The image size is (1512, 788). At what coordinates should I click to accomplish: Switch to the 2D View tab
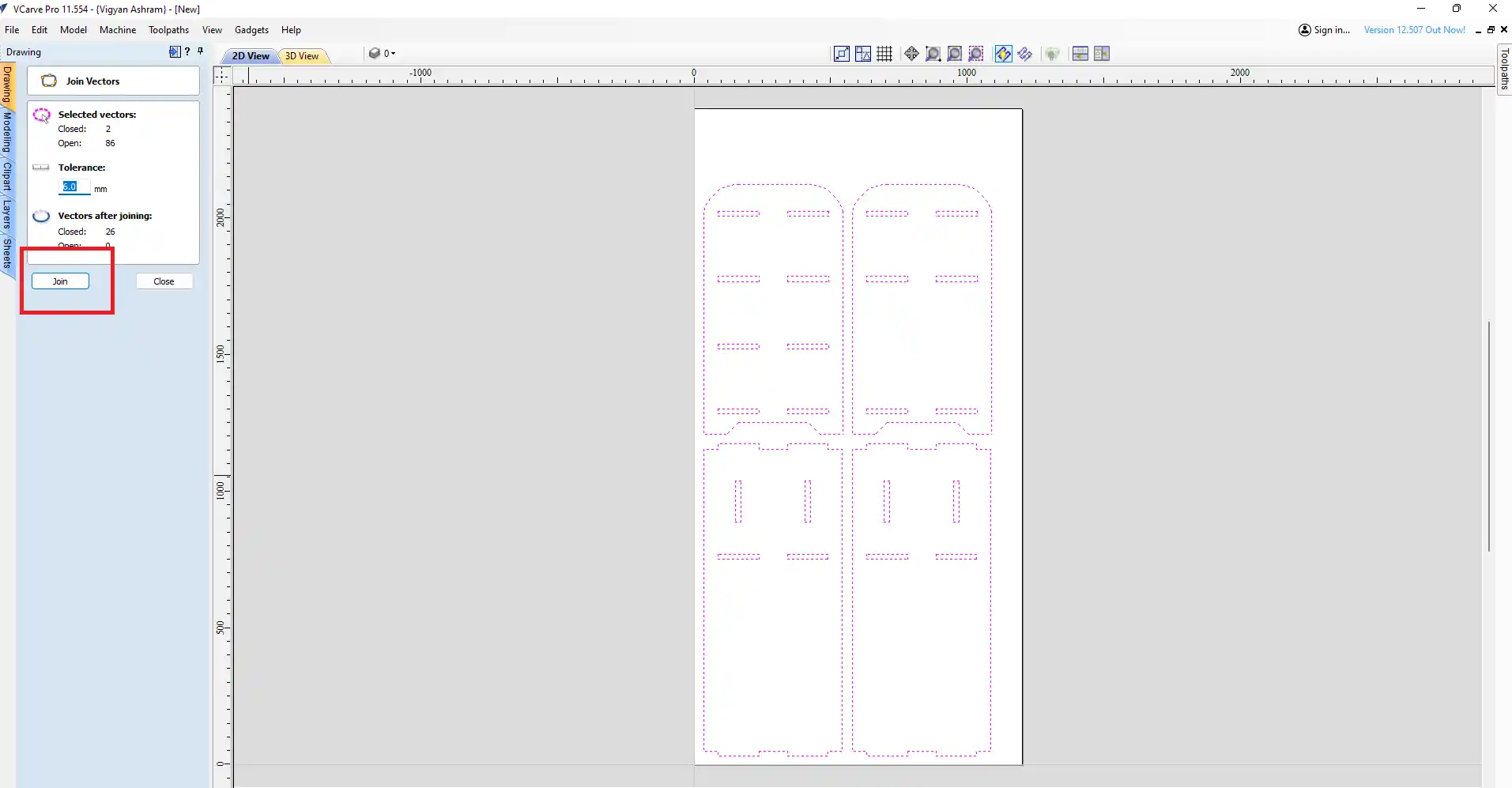[250, 56]
